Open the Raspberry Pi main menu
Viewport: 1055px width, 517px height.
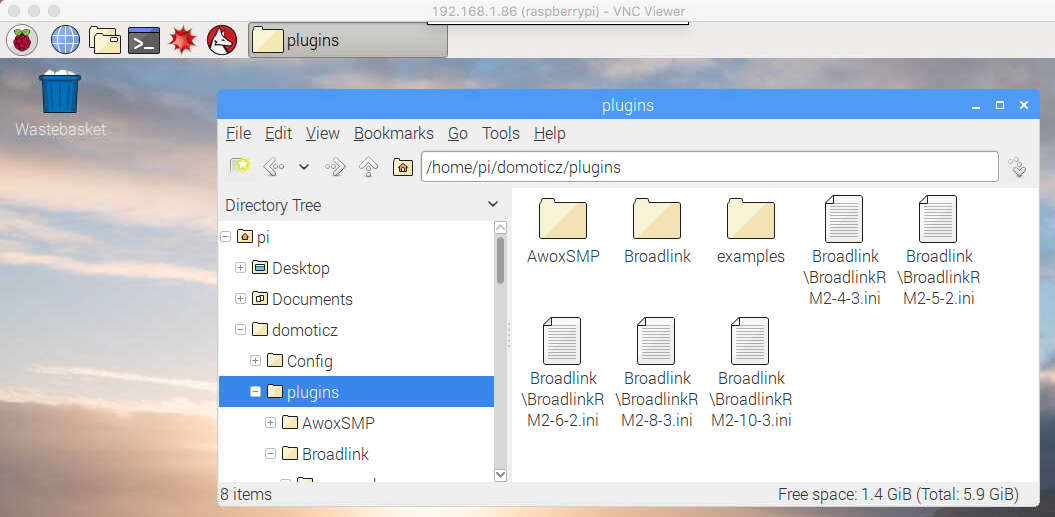click(x=22, y=40)
